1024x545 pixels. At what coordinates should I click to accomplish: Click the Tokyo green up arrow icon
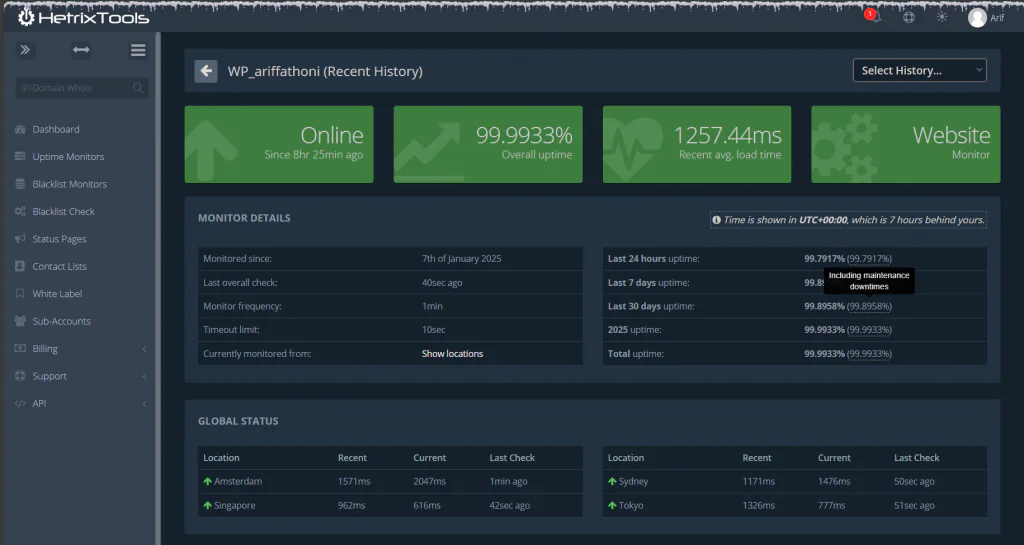tap(612, 505)
